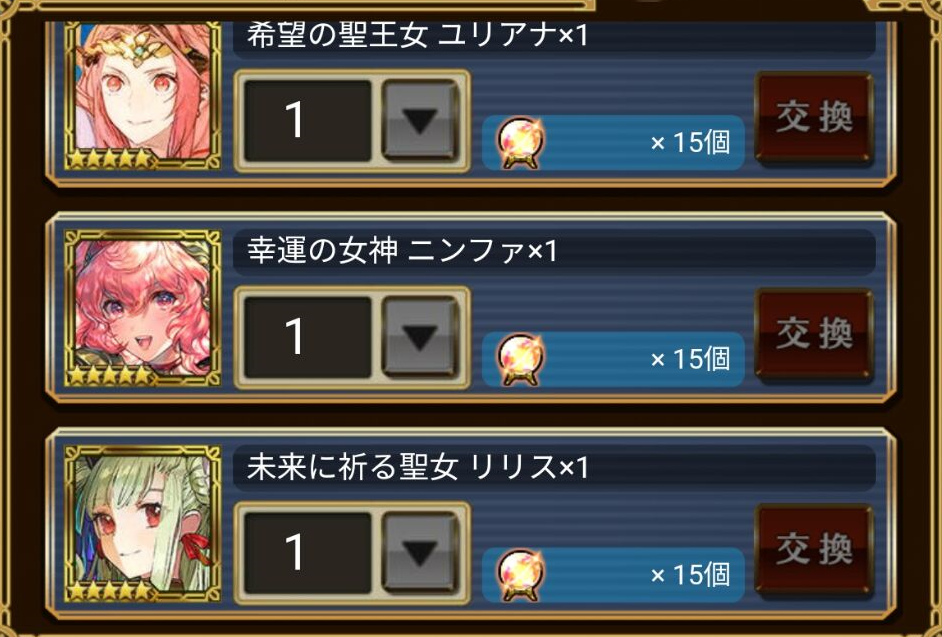Tap the five-star rating under Nympha's portrait

coord(111,375)
